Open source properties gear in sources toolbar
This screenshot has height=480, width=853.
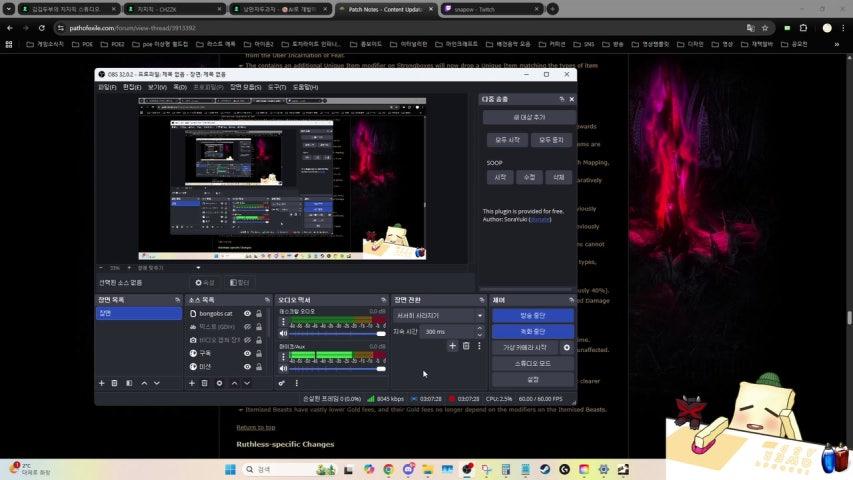click(x=219, y=383)
